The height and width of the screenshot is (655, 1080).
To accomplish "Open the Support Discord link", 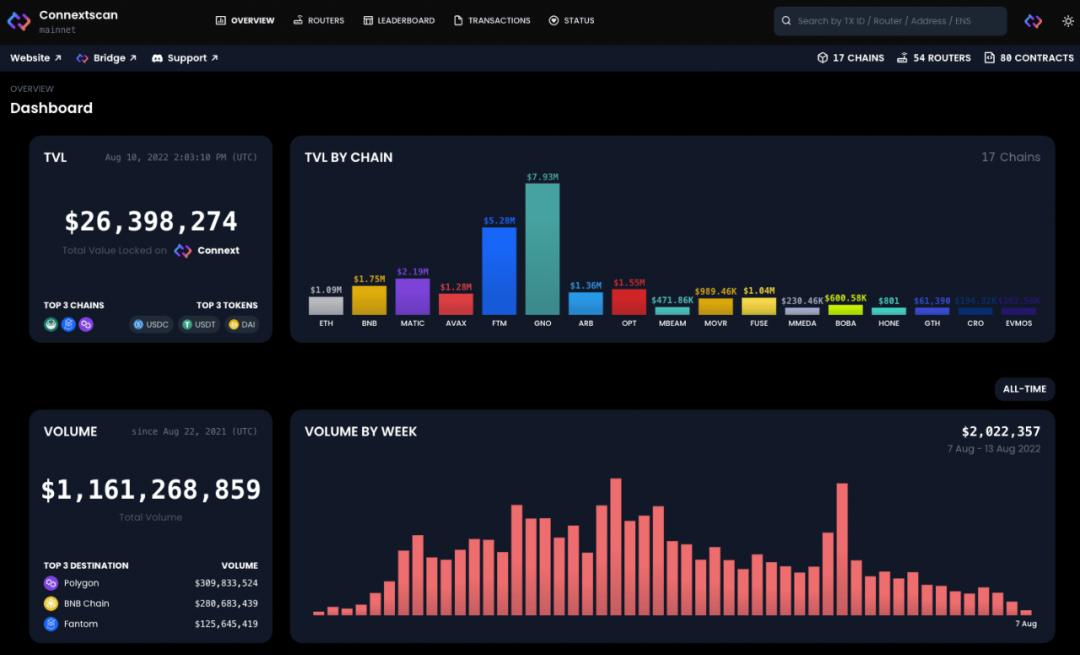I will [x=185, y=58].
